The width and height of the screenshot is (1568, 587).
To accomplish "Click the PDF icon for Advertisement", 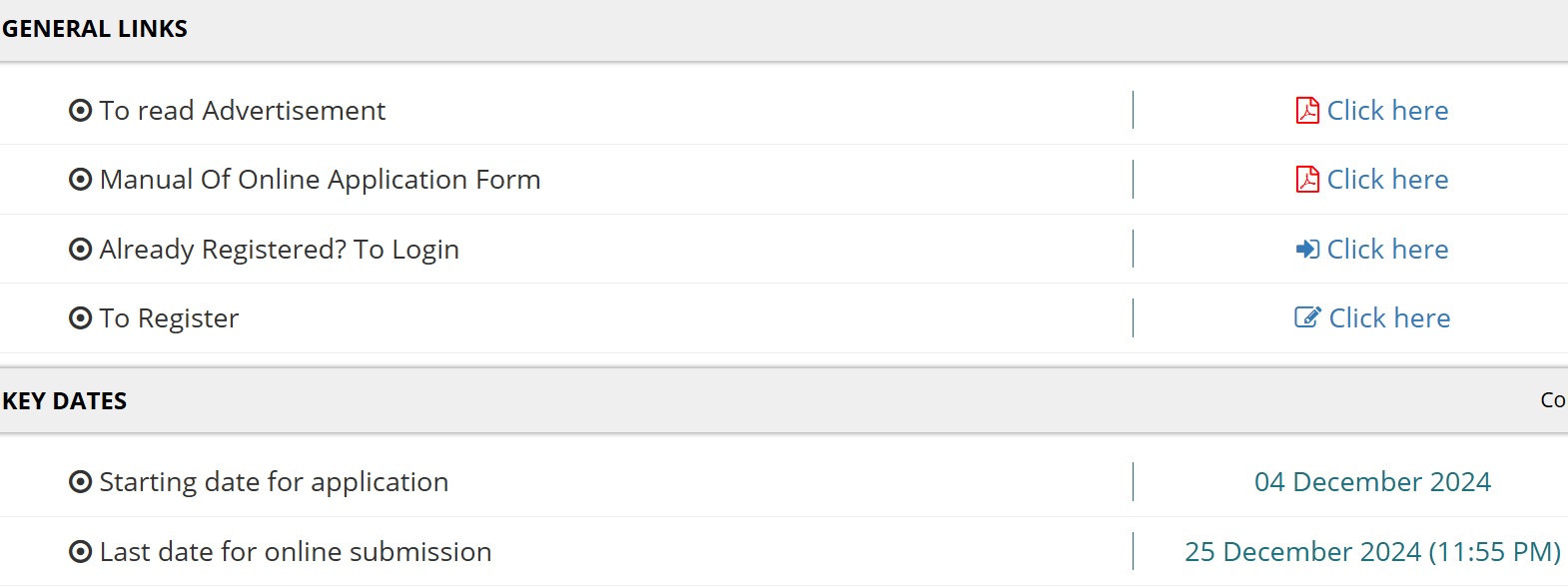I will click(1307, 110).
